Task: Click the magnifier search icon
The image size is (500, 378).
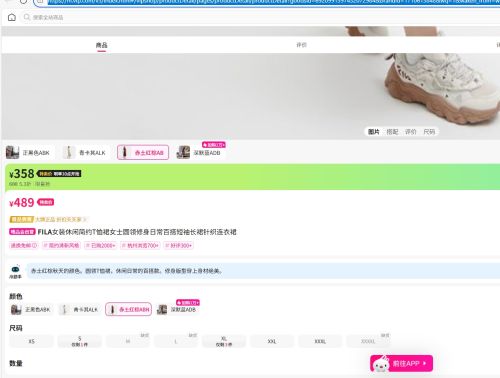Action: point(27,17)
